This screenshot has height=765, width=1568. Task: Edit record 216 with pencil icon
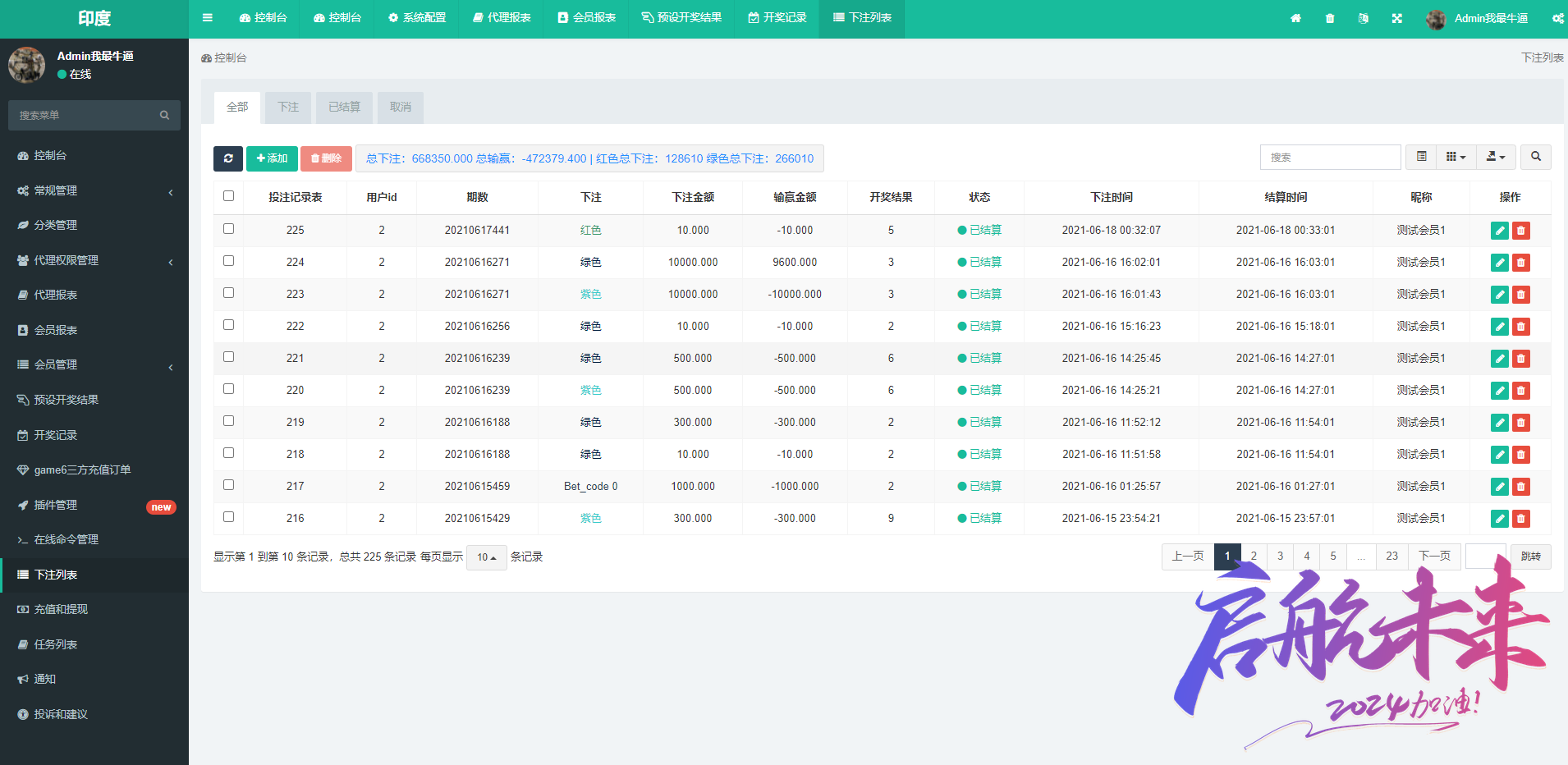[x=1500, y=519]
